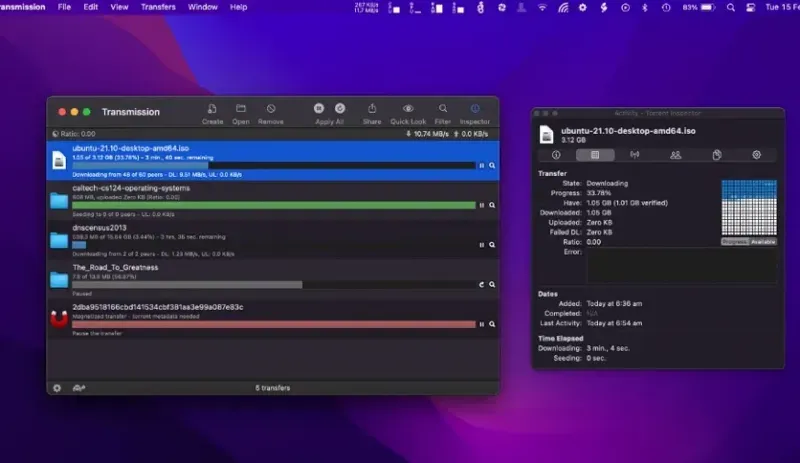800x463 pixels.
Task: Click the Create torrent toolbar icon
Action: [212, 109]
